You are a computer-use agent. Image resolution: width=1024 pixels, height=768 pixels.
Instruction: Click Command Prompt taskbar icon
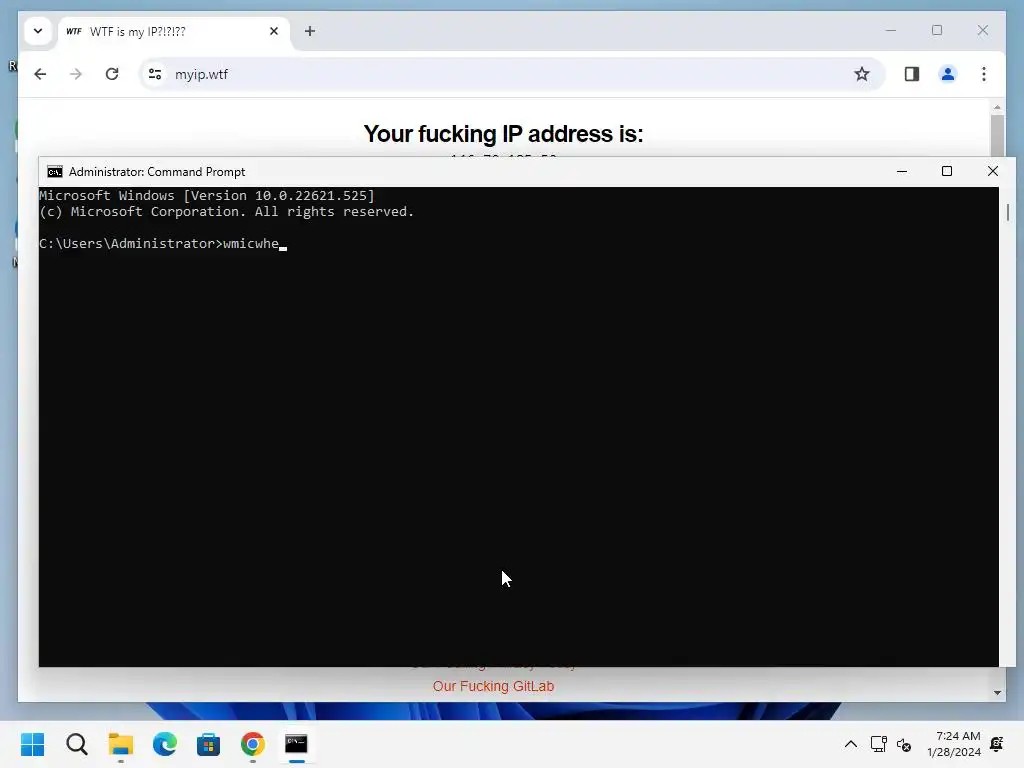click(296, 744)
